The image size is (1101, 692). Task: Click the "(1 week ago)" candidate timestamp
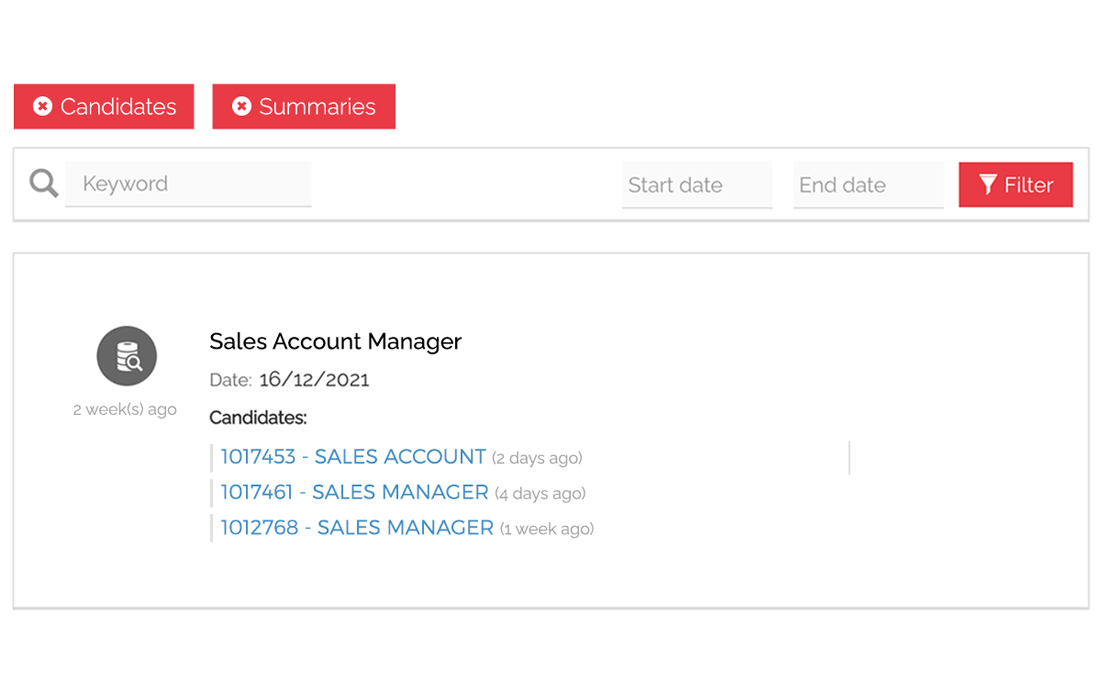tap(546, 529)
